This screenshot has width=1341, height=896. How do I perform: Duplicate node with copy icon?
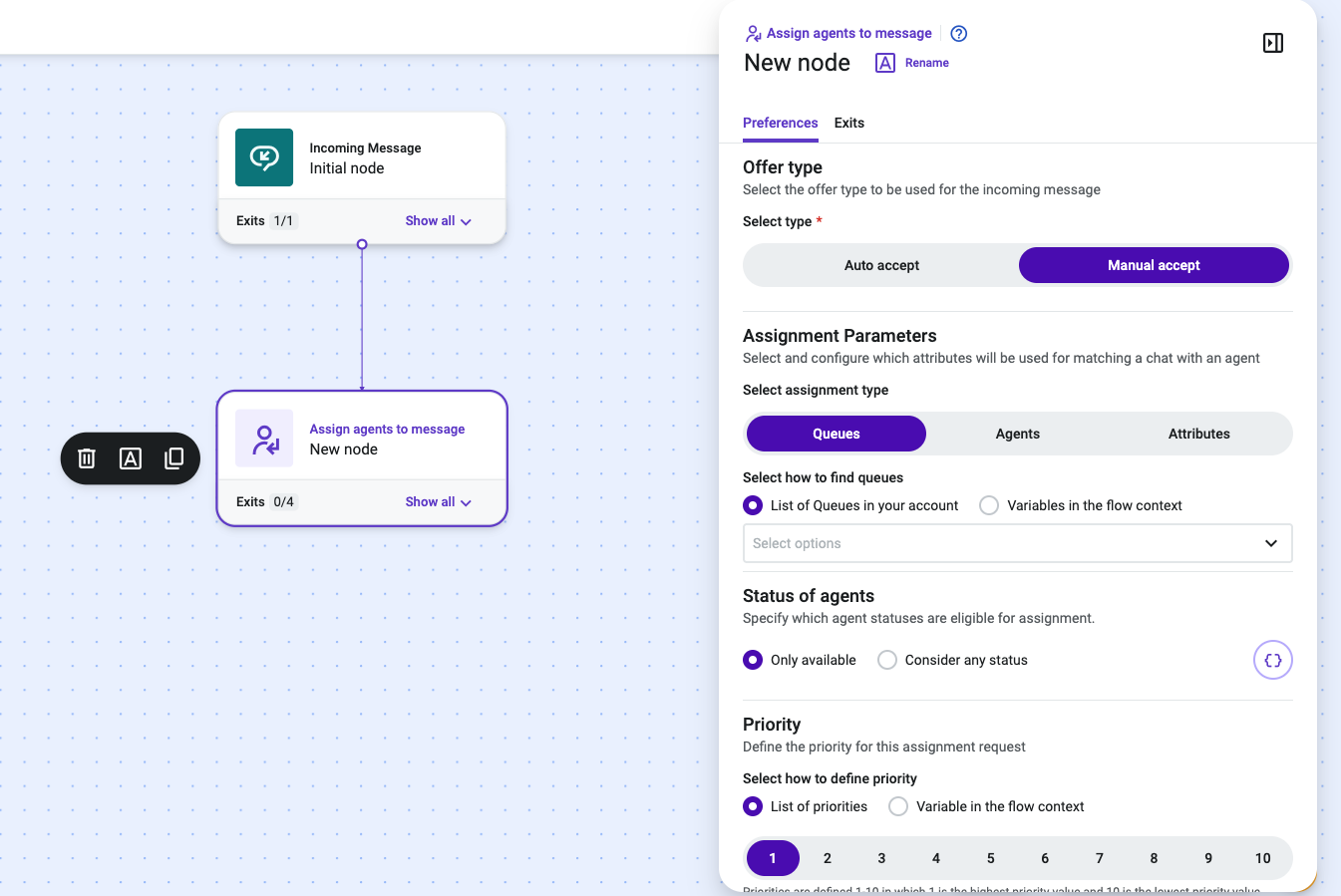tap(174, 458)
